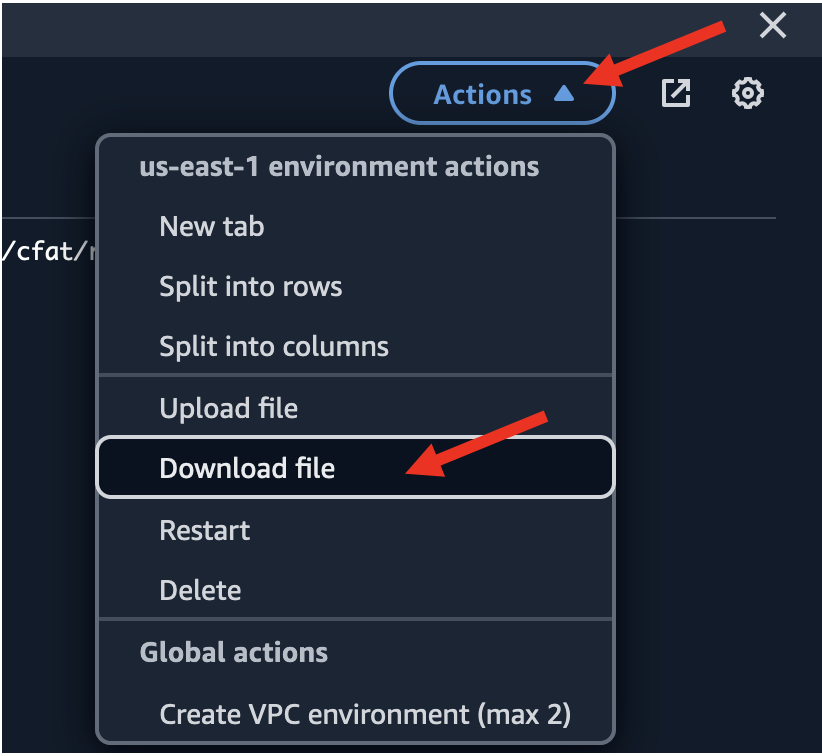
Task: Choose Split into columns
Action: tap(274, 347)
